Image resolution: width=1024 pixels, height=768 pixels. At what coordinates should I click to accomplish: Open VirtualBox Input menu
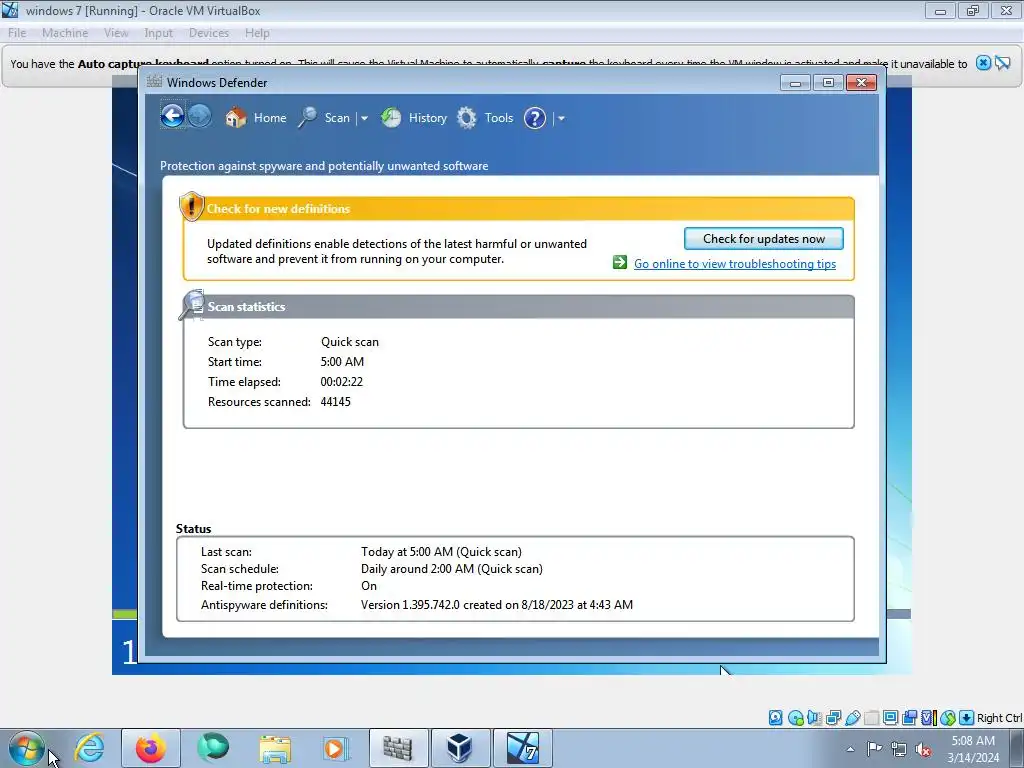click(x=159, y=33)
